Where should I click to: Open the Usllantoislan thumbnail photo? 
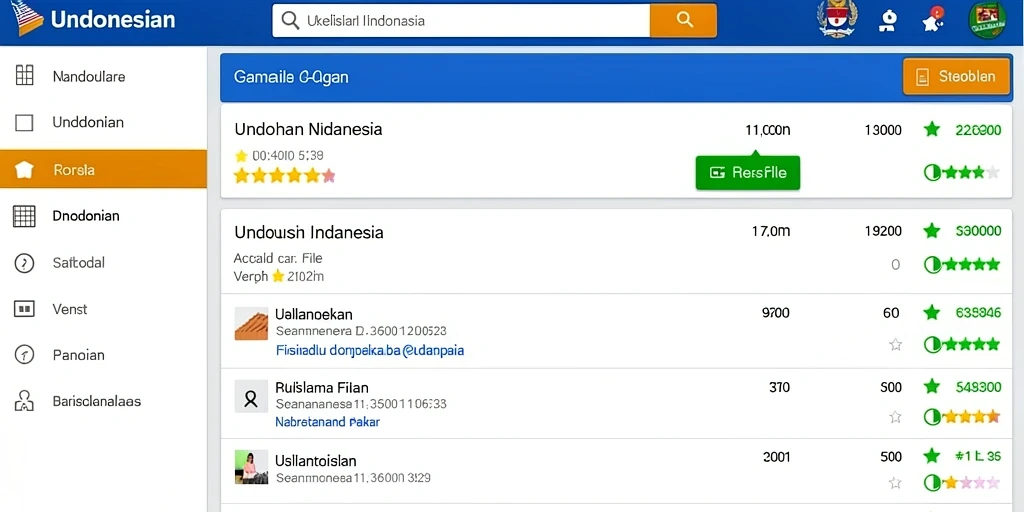[251, 467]
